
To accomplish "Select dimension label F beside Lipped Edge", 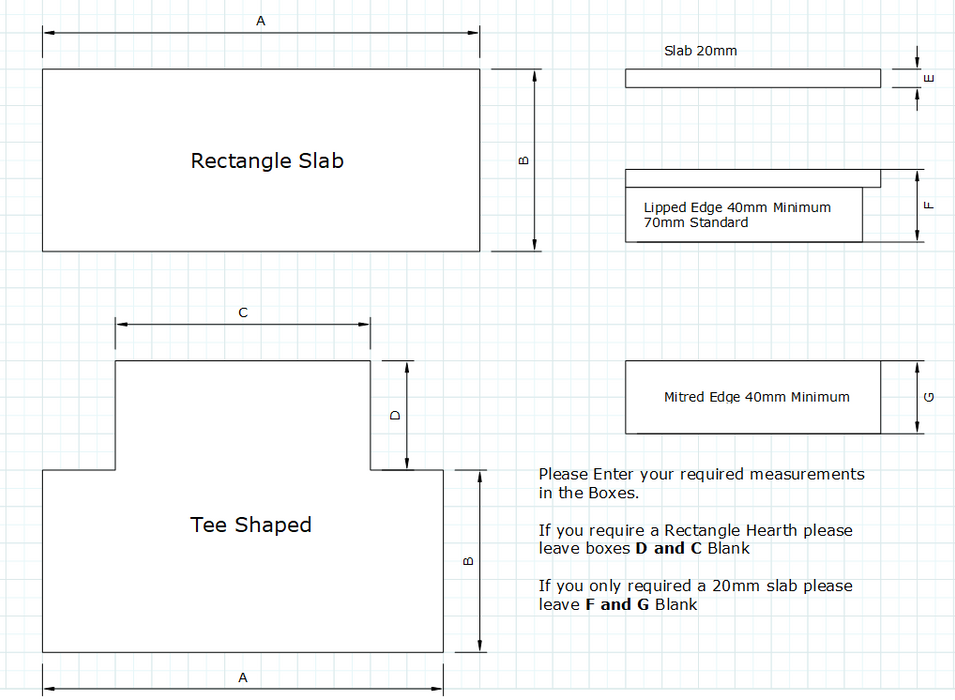I will pos(929,205).
